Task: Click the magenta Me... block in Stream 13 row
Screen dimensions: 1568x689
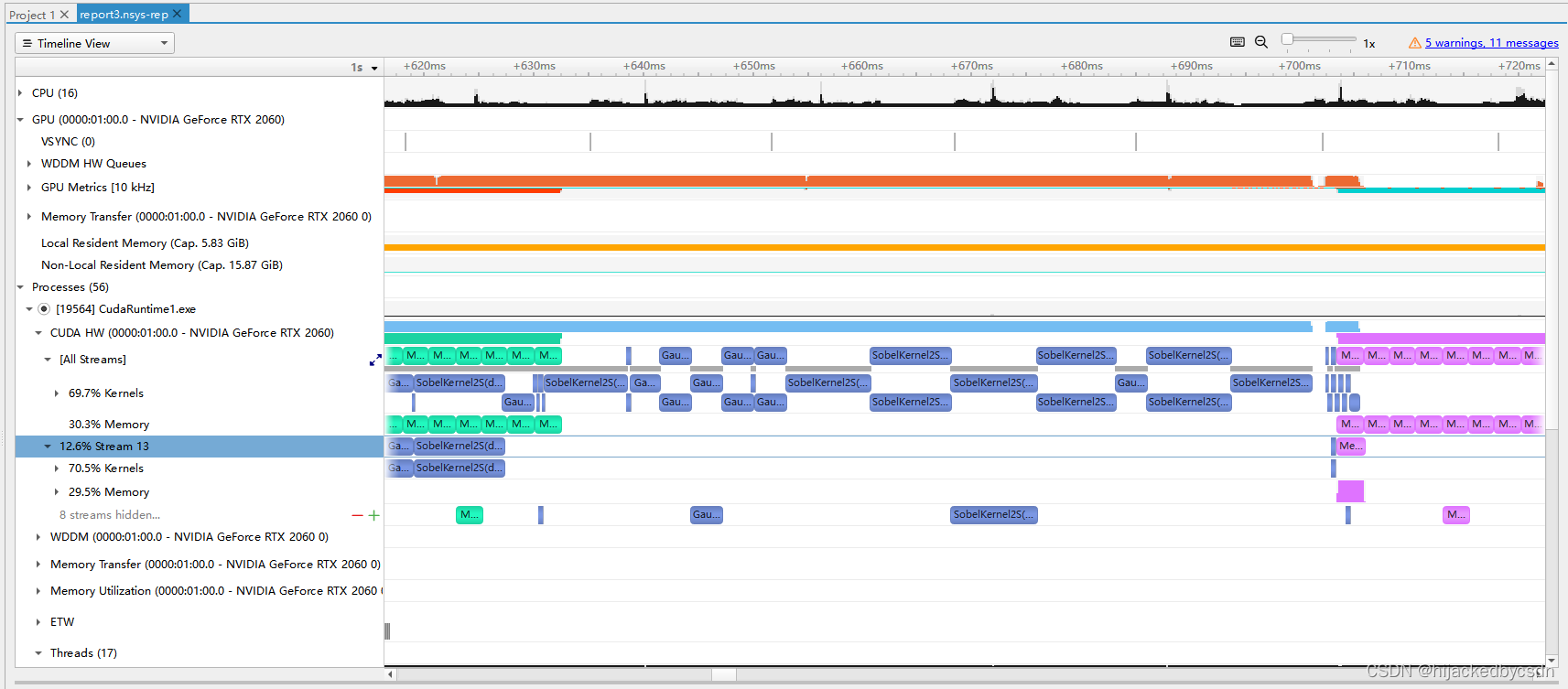Action: click(x=1351, y=447)
